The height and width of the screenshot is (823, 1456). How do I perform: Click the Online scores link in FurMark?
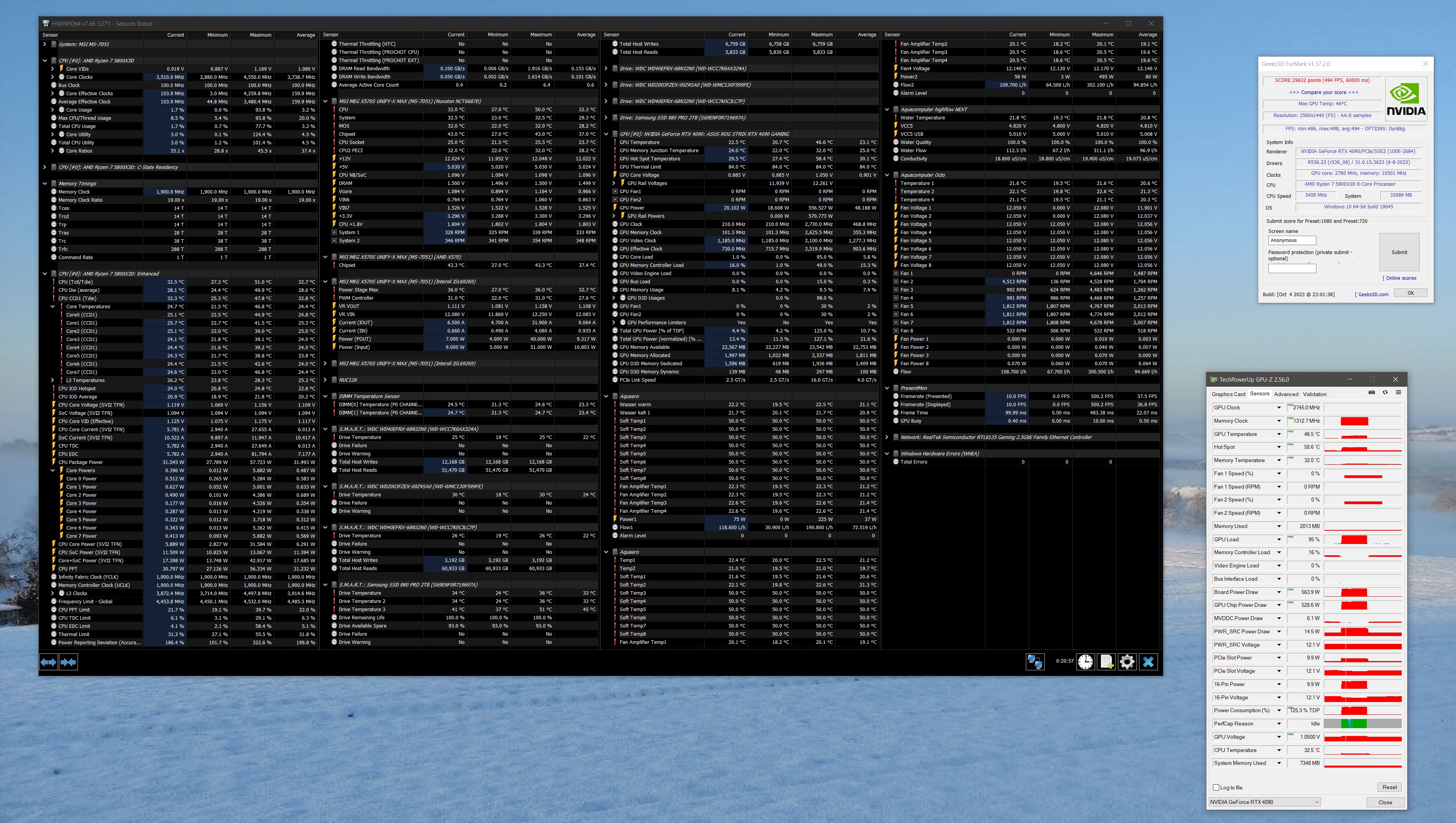(1400, 278)
